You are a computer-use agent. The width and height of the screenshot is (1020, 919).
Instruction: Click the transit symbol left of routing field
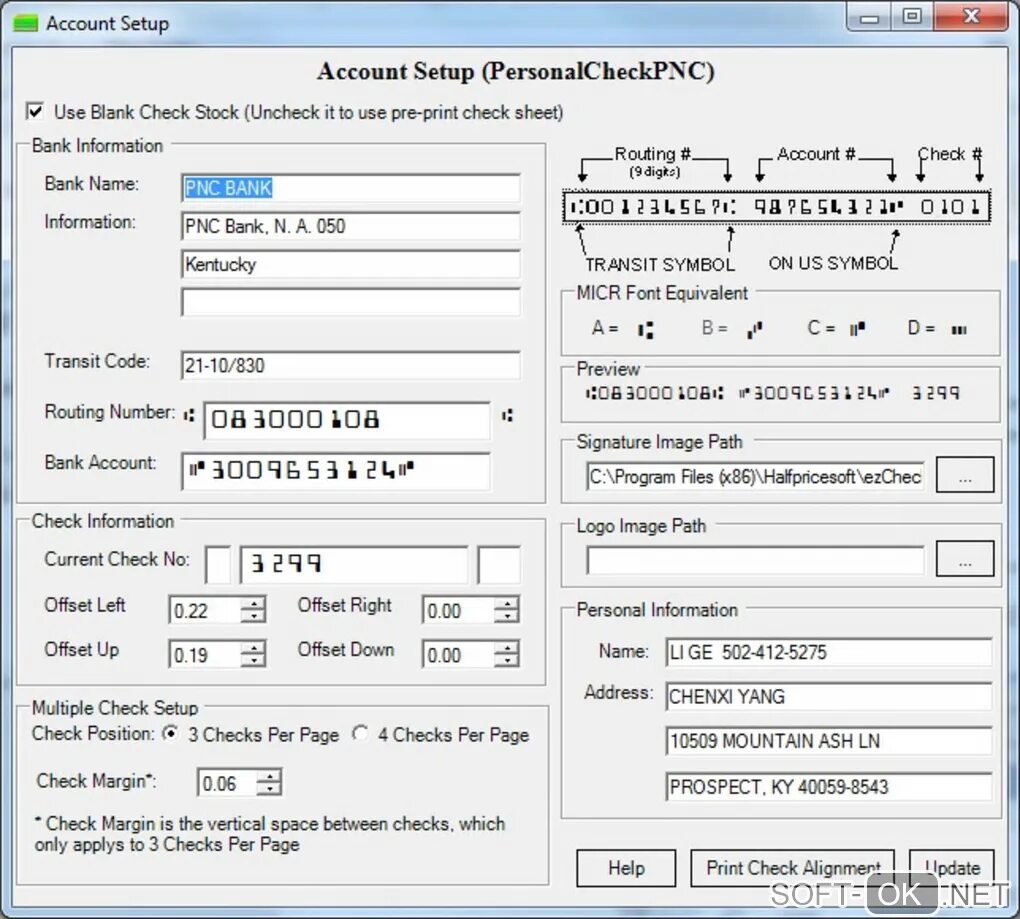click(189, 415)
